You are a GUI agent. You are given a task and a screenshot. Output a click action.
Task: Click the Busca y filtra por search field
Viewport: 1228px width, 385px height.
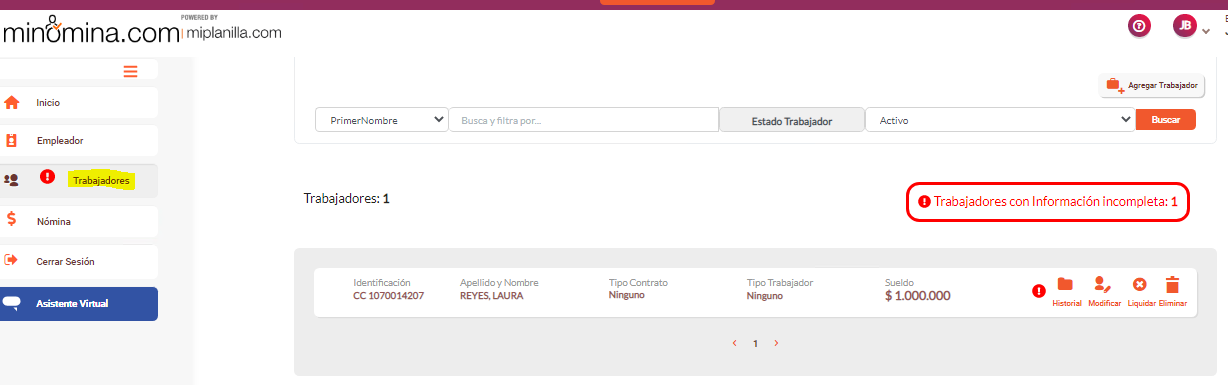click(x=584, y=120)
